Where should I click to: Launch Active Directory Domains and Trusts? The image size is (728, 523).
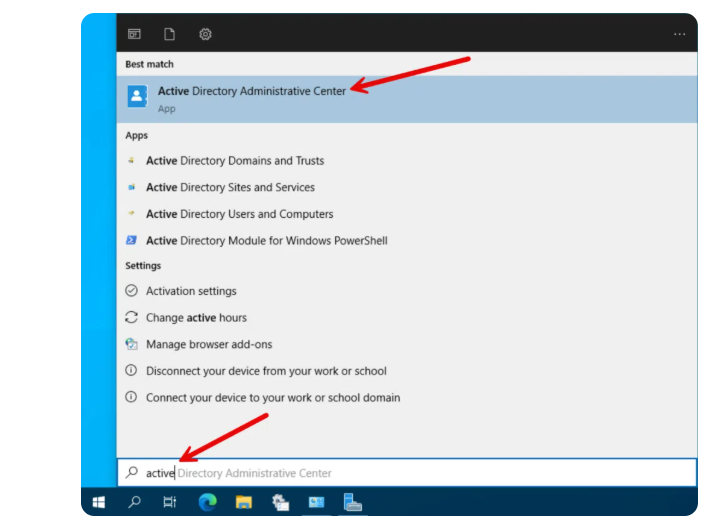click(235, 161)
